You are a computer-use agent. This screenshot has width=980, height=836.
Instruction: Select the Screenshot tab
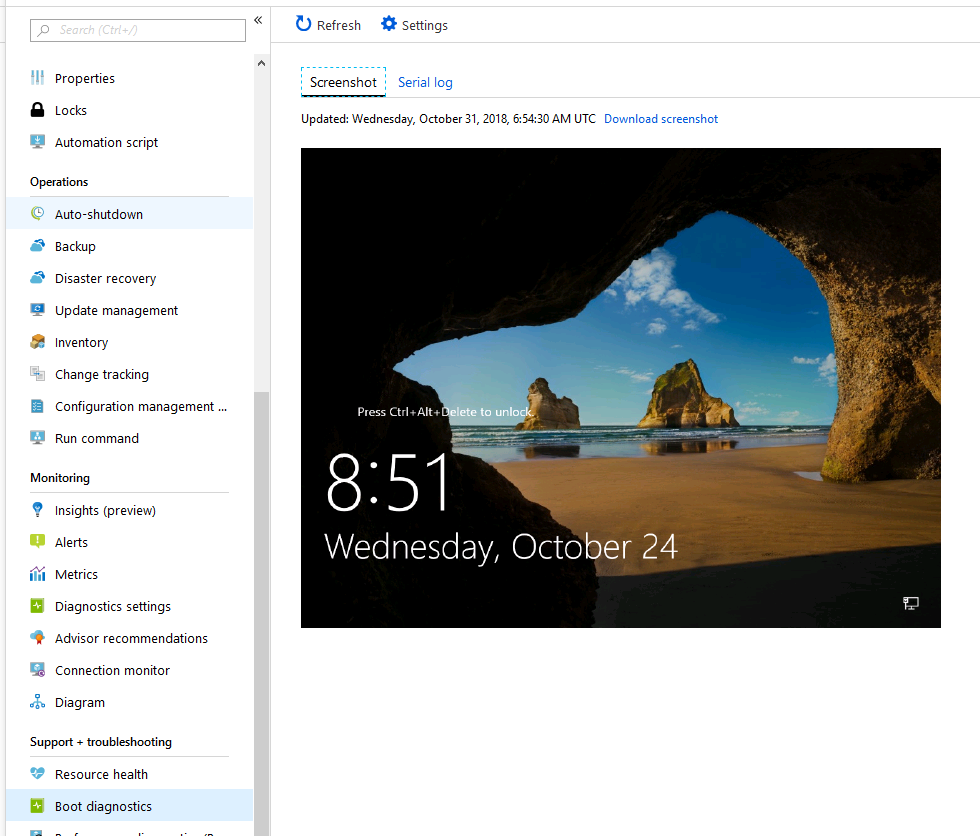tap(343, 82)
